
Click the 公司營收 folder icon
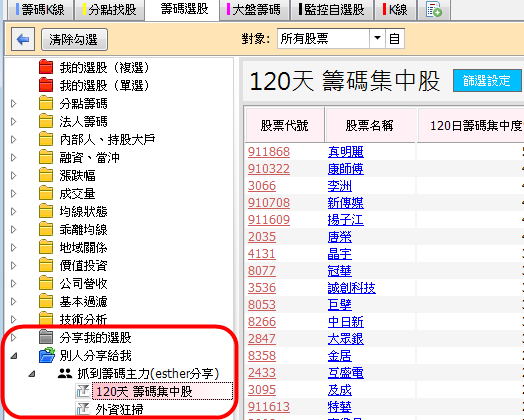click(46, 284)
